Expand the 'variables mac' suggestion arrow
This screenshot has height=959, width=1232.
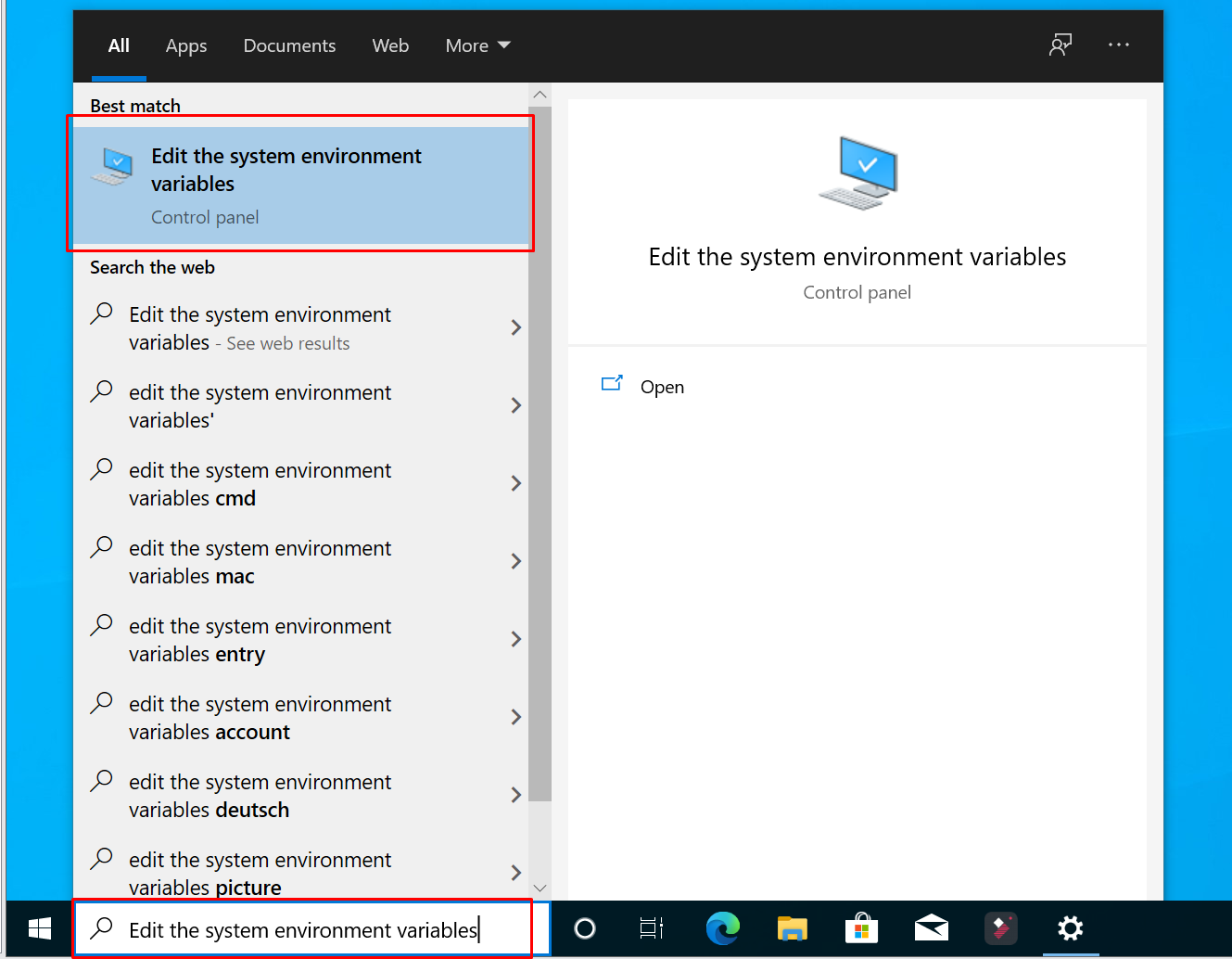point(516,561)
